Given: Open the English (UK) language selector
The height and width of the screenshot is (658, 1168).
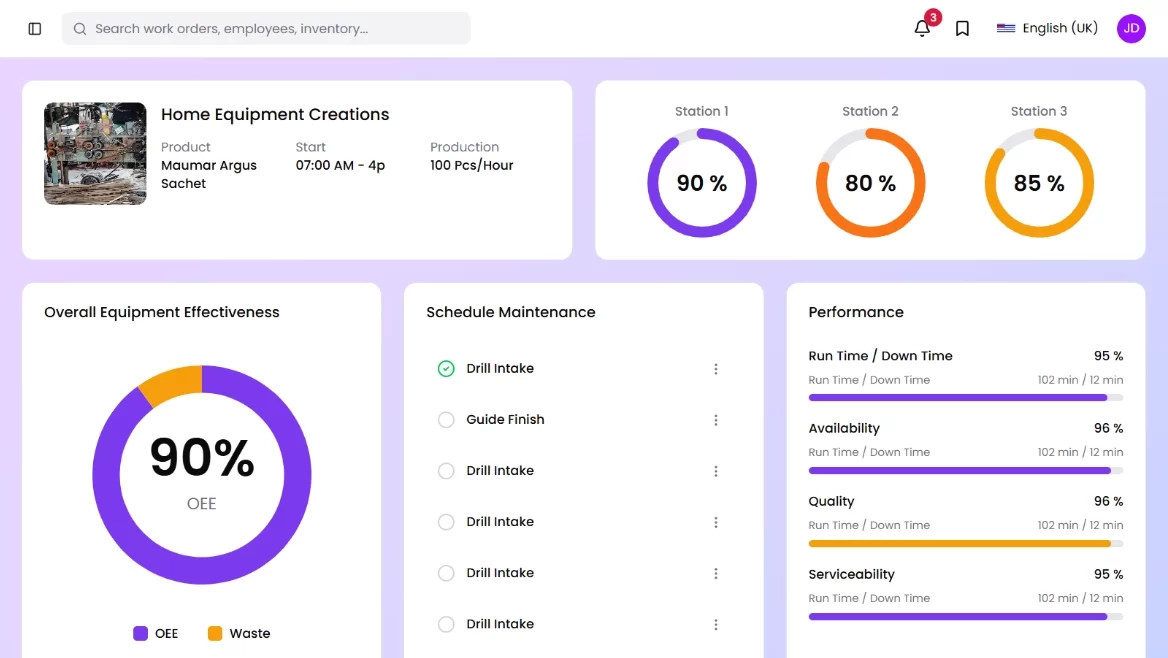Looking at the screenshot, I should [1046, 28].
